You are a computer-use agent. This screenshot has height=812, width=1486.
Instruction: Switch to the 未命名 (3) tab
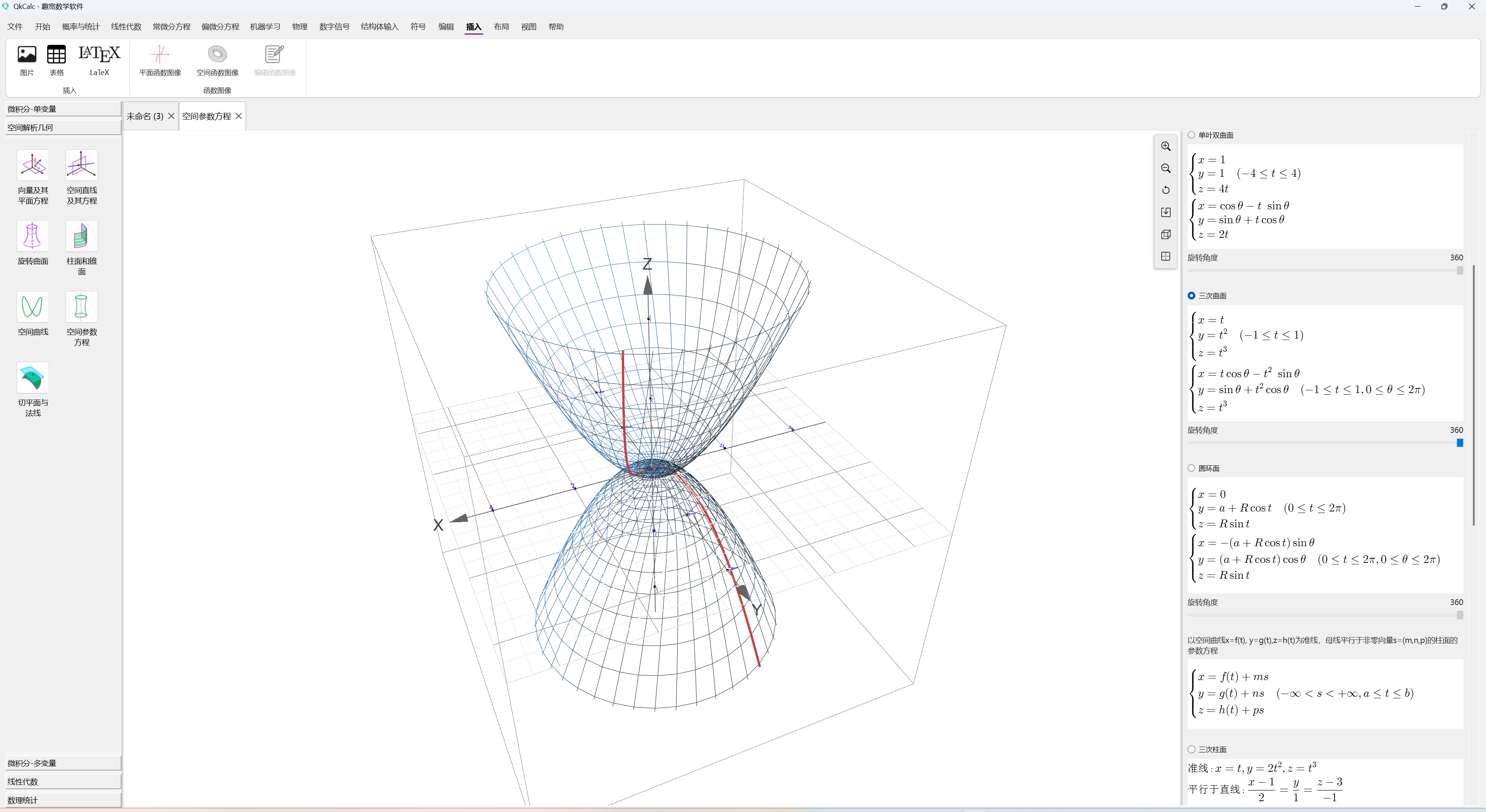(x=145, y=116)
